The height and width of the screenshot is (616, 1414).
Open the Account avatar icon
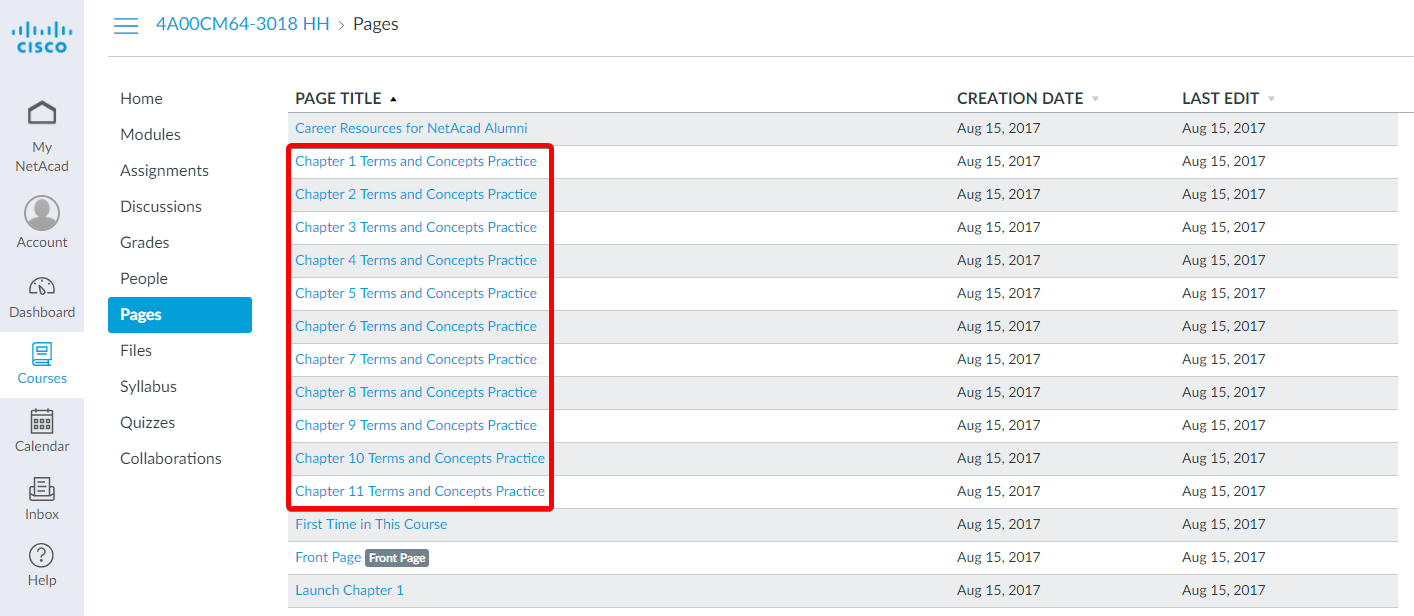click(42, 213)
